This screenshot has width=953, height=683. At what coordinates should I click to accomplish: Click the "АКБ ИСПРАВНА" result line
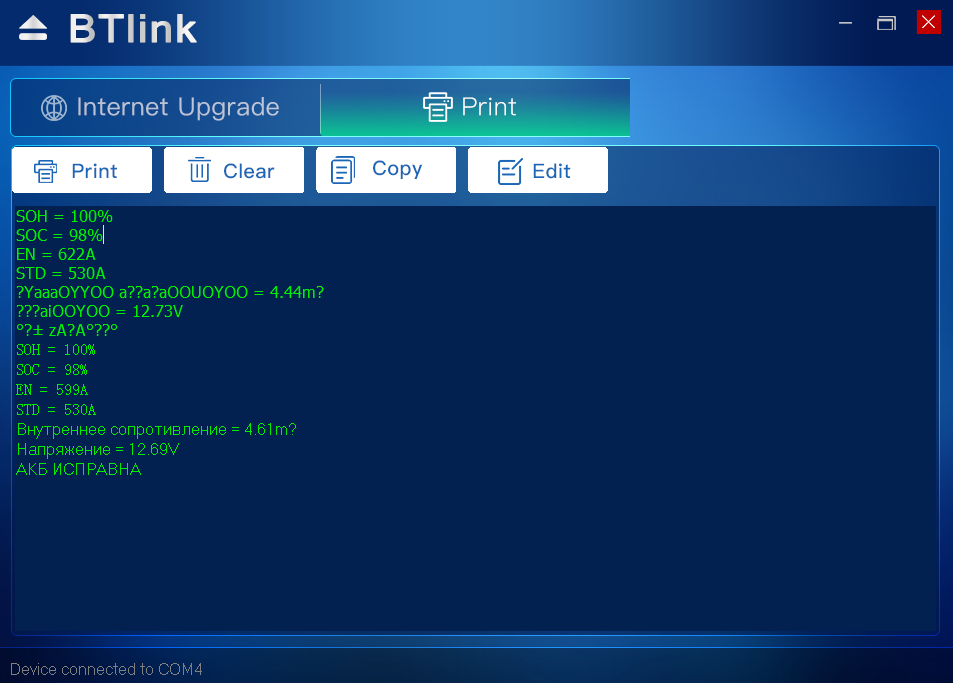click(79, 469)
